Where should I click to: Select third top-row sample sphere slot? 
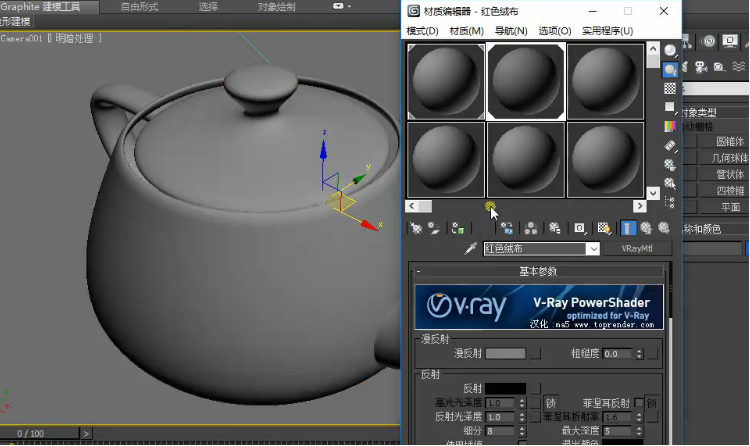coord(606,81)
